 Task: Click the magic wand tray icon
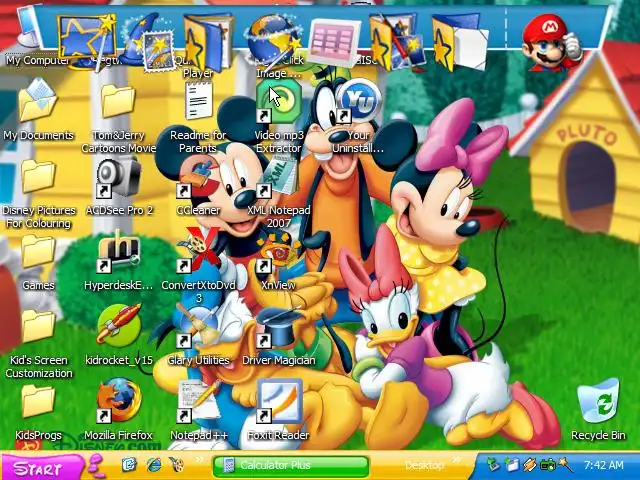566,464
